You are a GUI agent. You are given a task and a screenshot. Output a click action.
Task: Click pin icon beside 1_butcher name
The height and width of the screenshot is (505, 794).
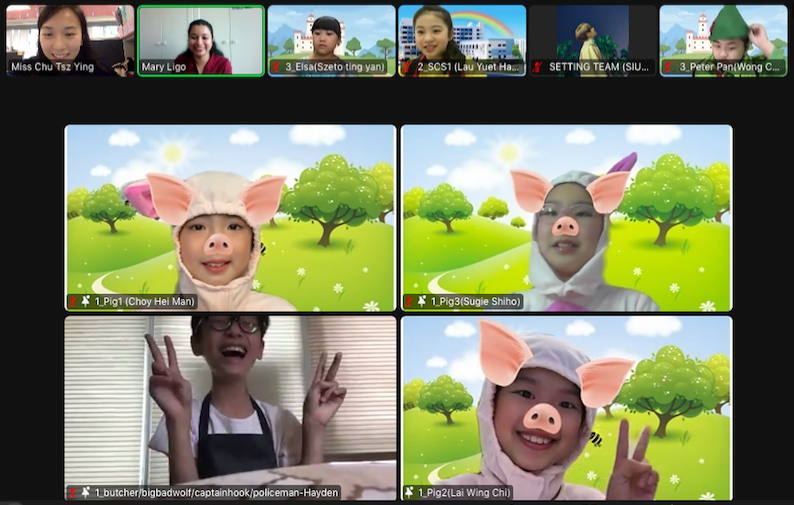click(x=86, y=492)
